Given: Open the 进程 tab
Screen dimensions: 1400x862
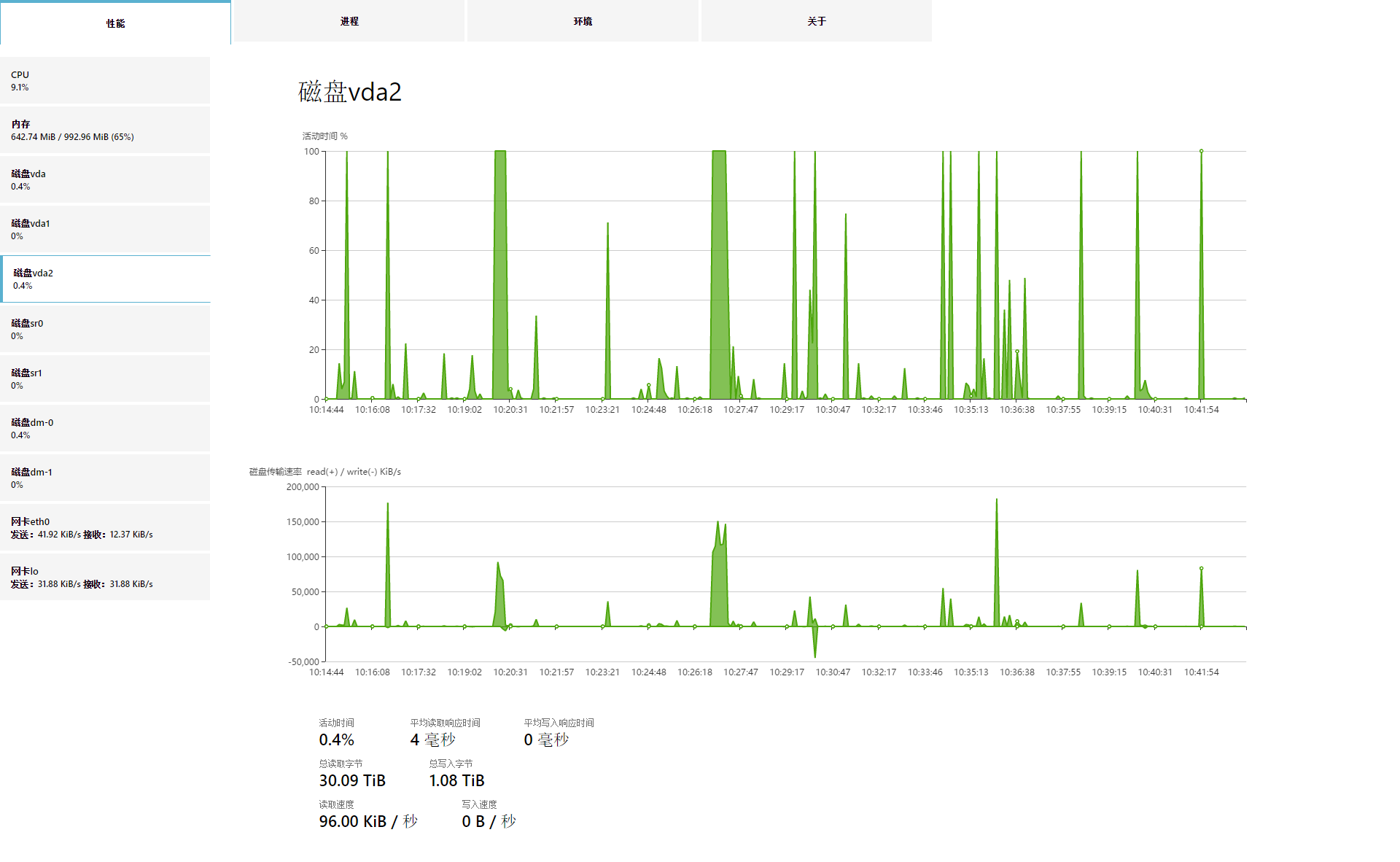Looking at the screenshot, I should tap(349, 21).
